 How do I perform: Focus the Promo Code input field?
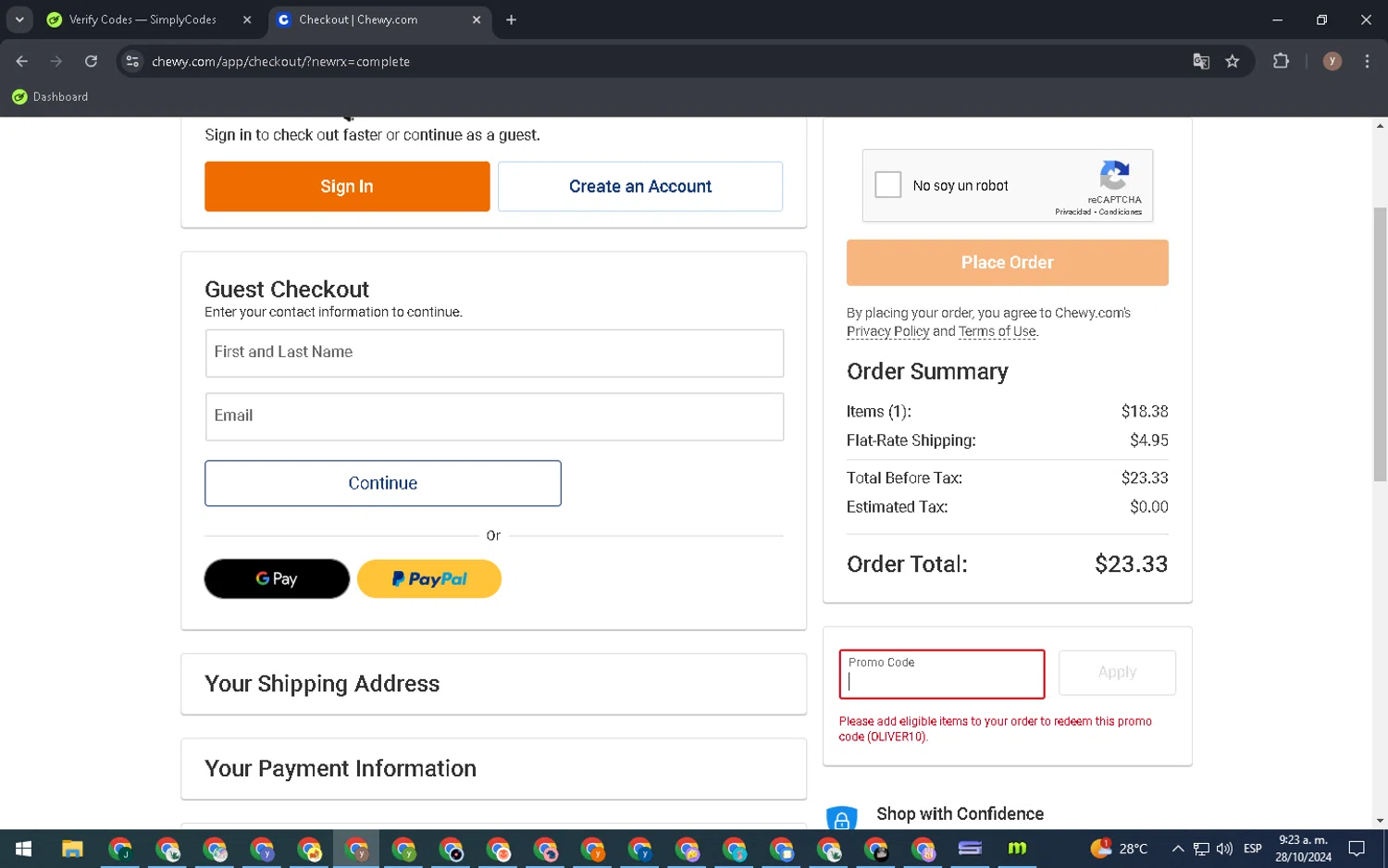pos(942,674)
